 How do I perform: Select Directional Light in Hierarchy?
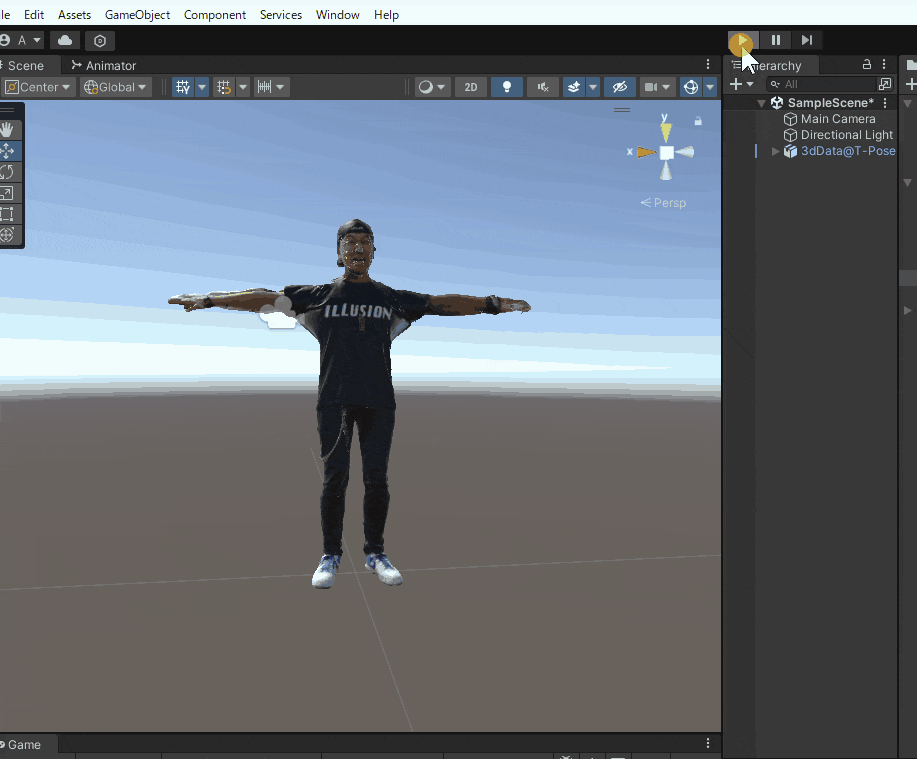(838, 135)
